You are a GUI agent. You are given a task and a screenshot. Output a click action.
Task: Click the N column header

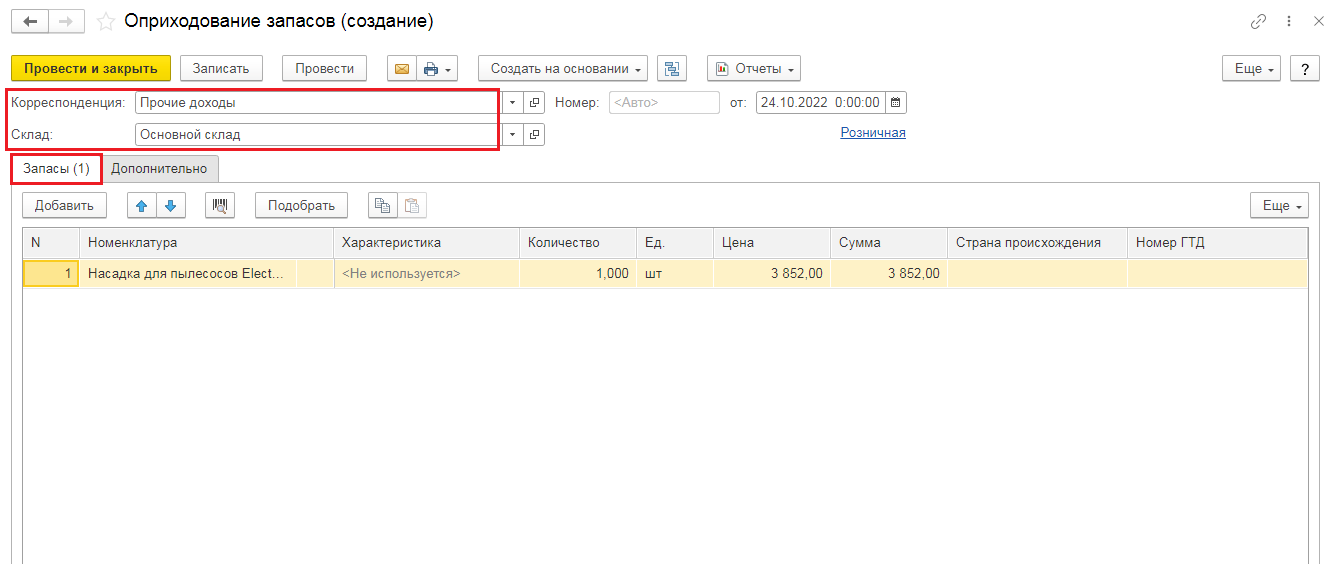[x=51, y=242]
